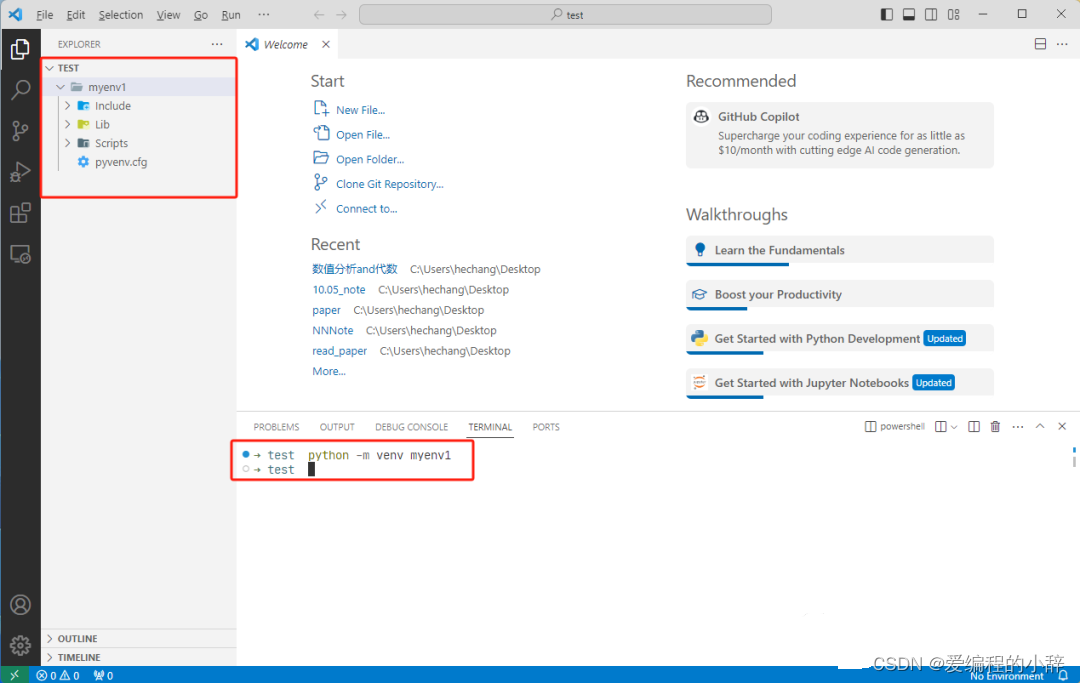Click the New File link

click(360, 110)
